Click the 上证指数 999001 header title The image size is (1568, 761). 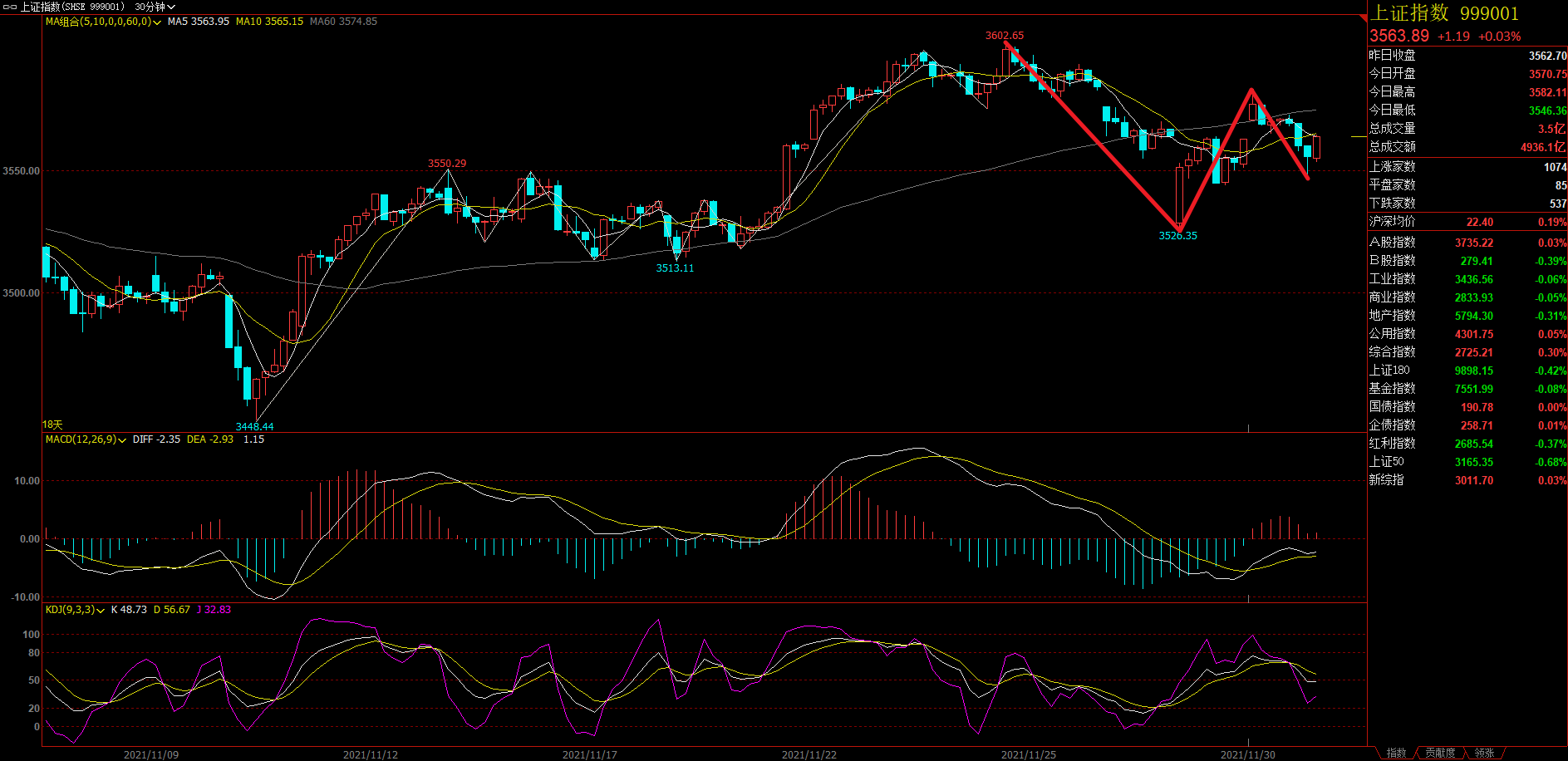point(1444,13)
